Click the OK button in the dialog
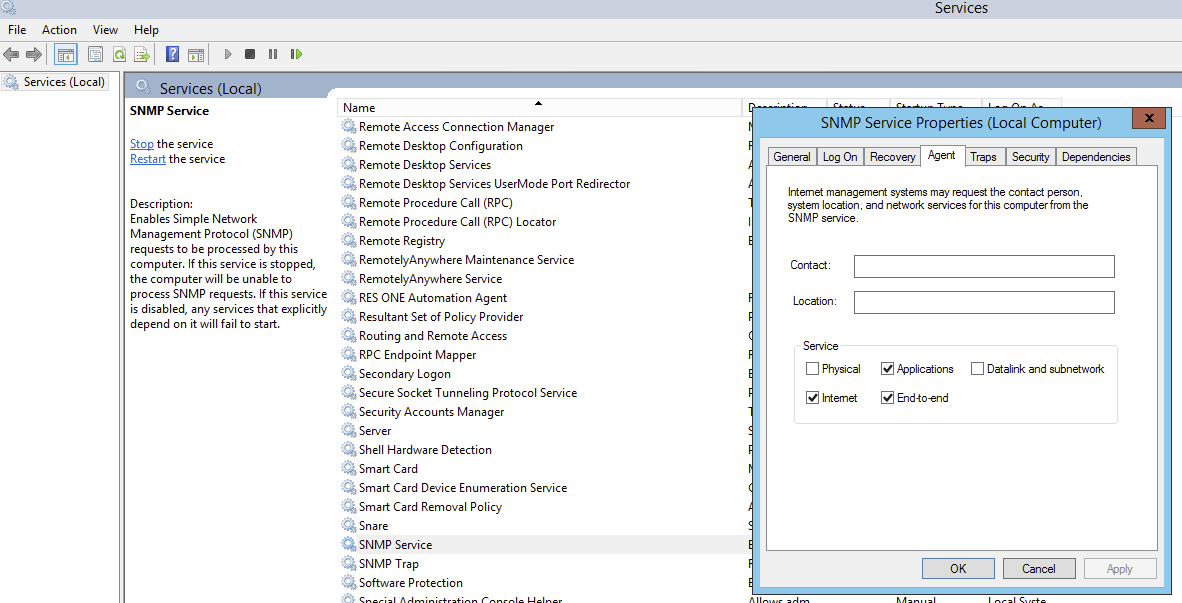 click(x=958, y=569)
